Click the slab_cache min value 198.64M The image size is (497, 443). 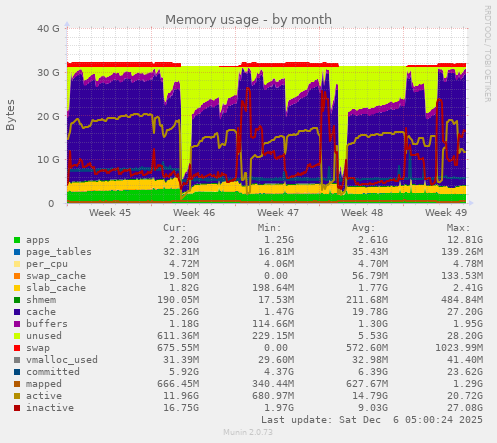tap(273, 288)
